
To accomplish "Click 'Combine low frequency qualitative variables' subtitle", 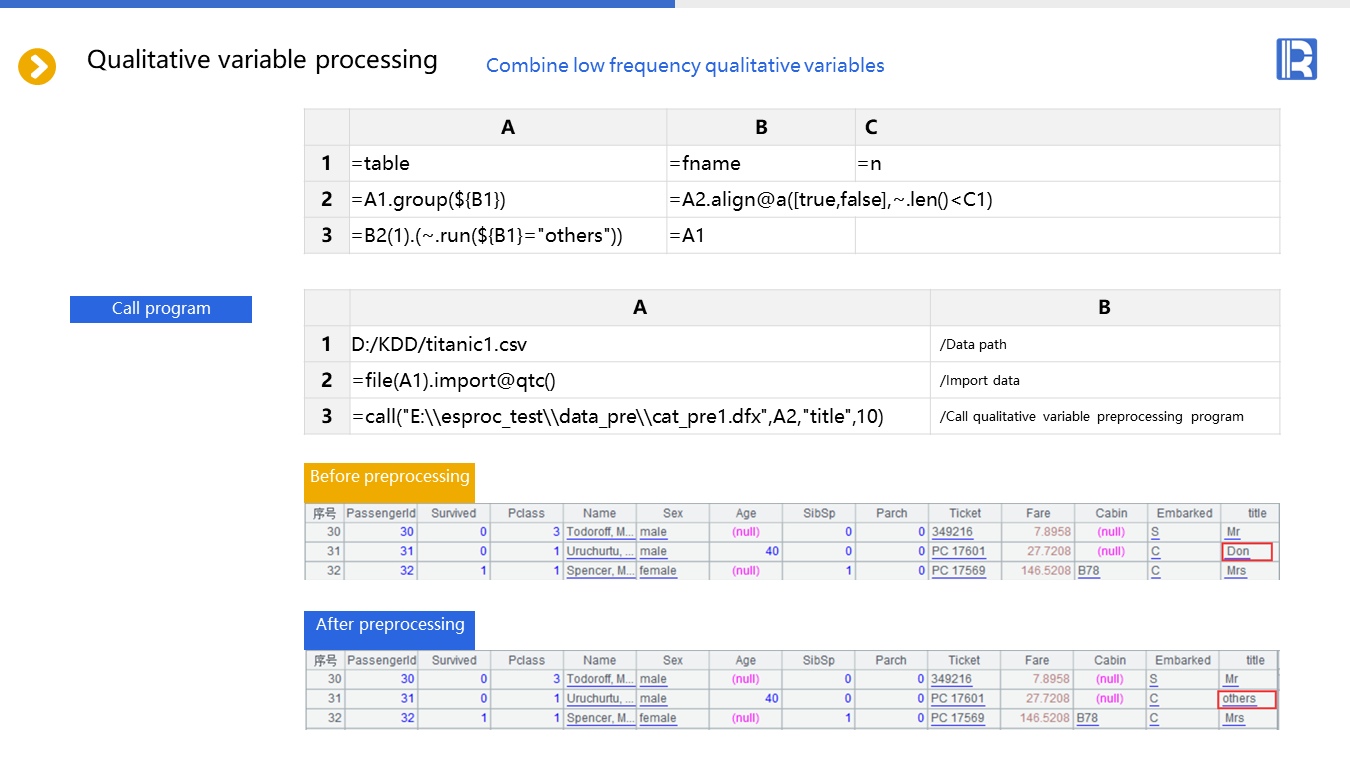I will pos(685,66).
